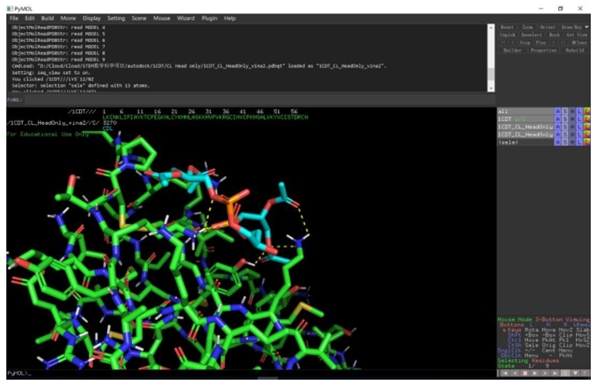Open Label (L) menu for 1CDT object
The width and height of the screenshot is (600, 385).
[579, 119]
